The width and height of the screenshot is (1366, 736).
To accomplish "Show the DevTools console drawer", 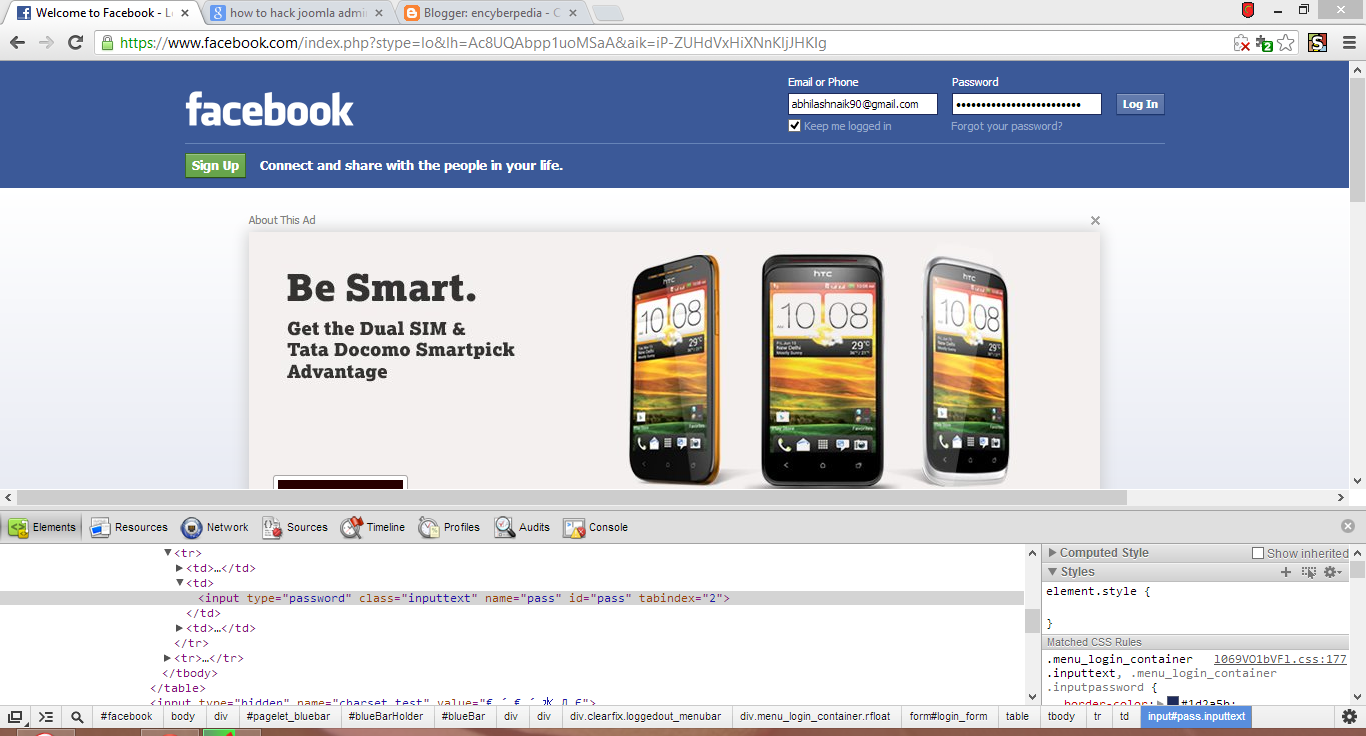I will (x=46, y=717).
